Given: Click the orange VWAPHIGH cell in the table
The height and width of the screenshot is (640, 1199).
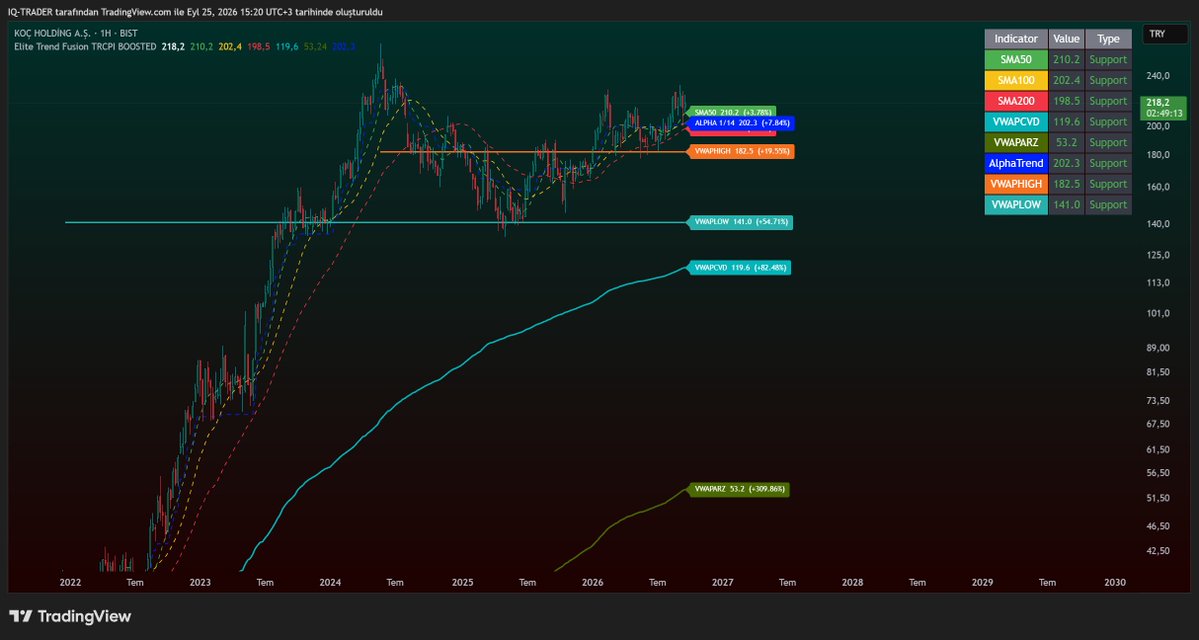Looking at the screenshot, I should point(1015,184).
